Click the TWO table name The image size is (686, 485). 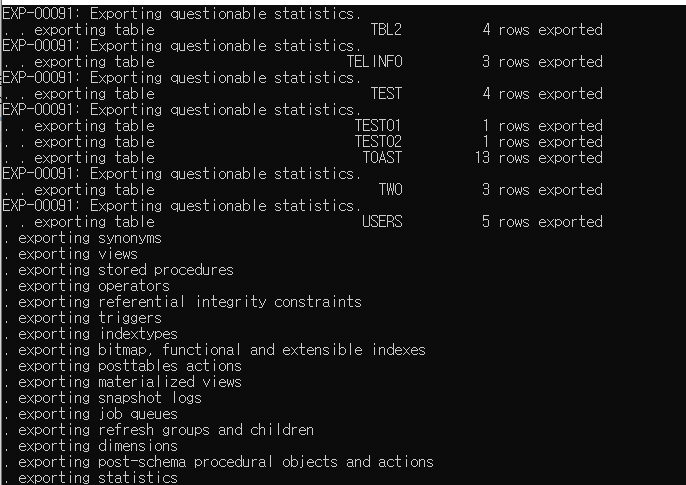[x=390, y=190]
